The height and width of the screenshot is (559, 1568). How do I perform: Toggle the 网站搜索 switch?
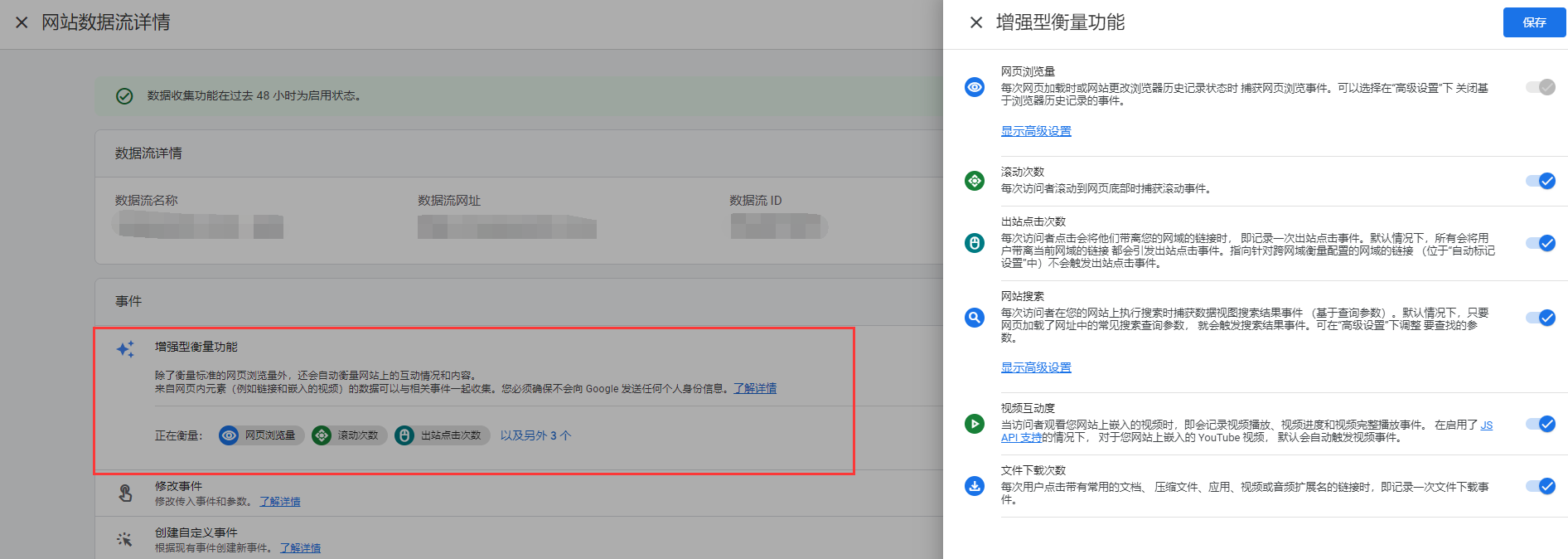coord(1541,318)
